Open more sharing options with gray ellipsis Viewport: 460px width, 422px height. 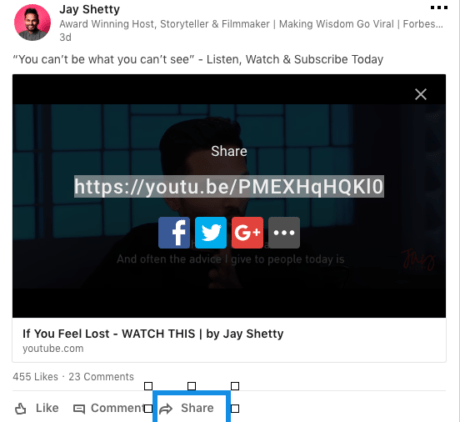point(284,233)
